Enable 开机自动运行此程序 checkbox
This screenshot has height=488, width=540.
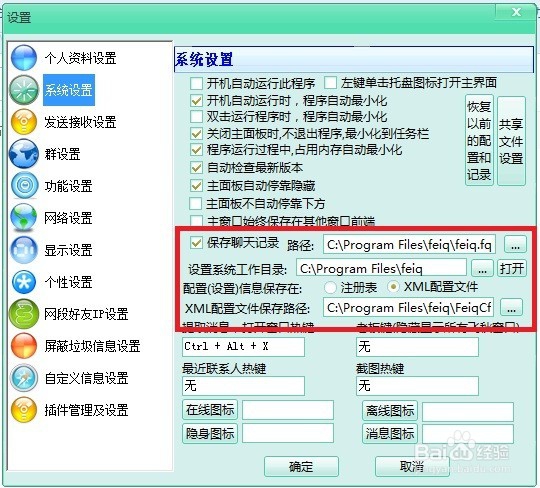click(196, 83)
